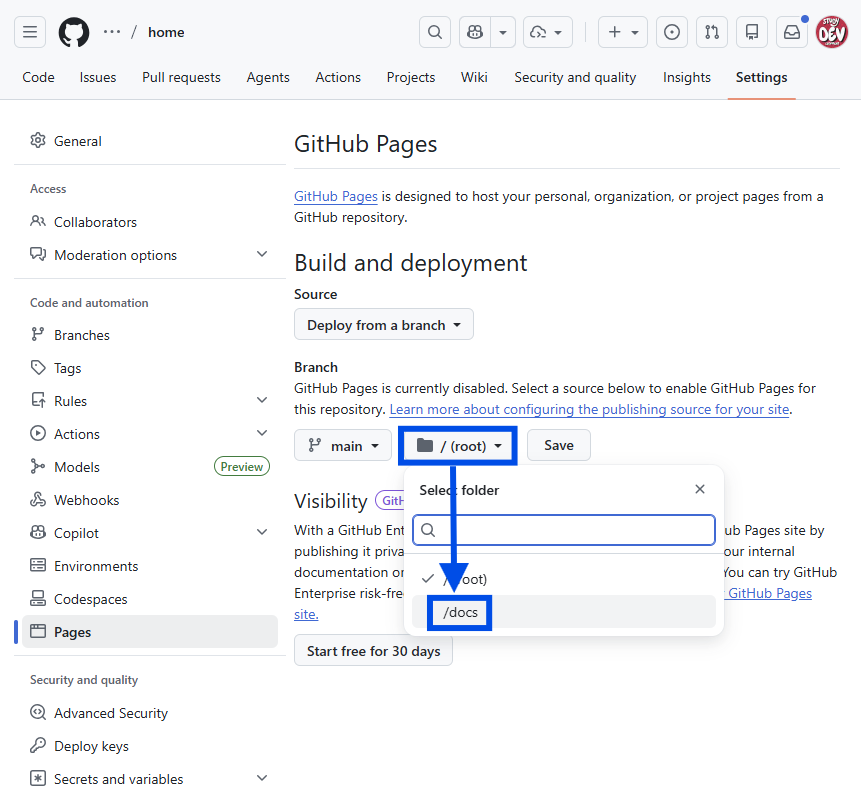Switch to the Actions tab

click(338, 77)
